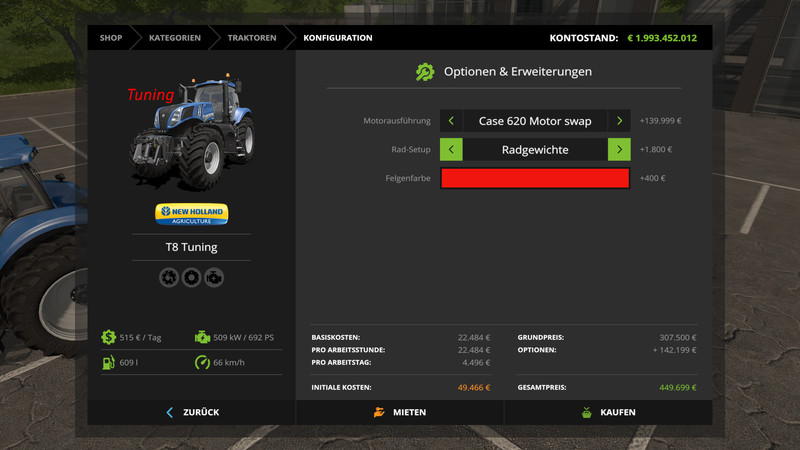Switch to next Rad-Setup option
Image resolution: width=800 pixels, height=450 pixels.
[619, 150]
